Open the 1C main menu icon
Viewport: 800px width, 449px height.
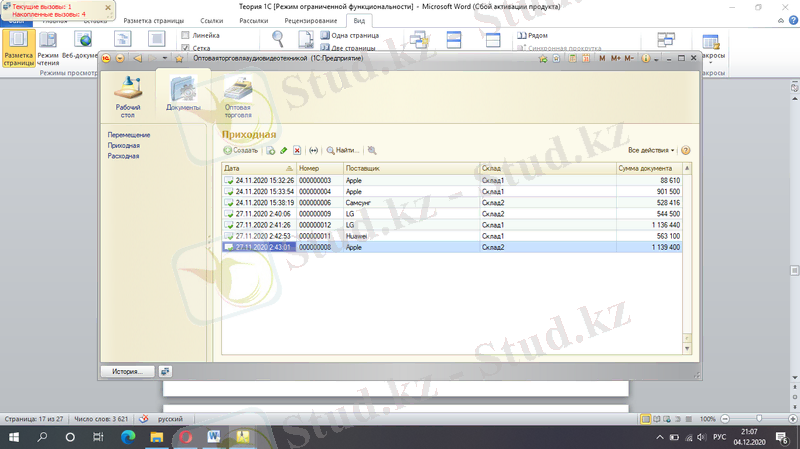click(x=106, y=58)
